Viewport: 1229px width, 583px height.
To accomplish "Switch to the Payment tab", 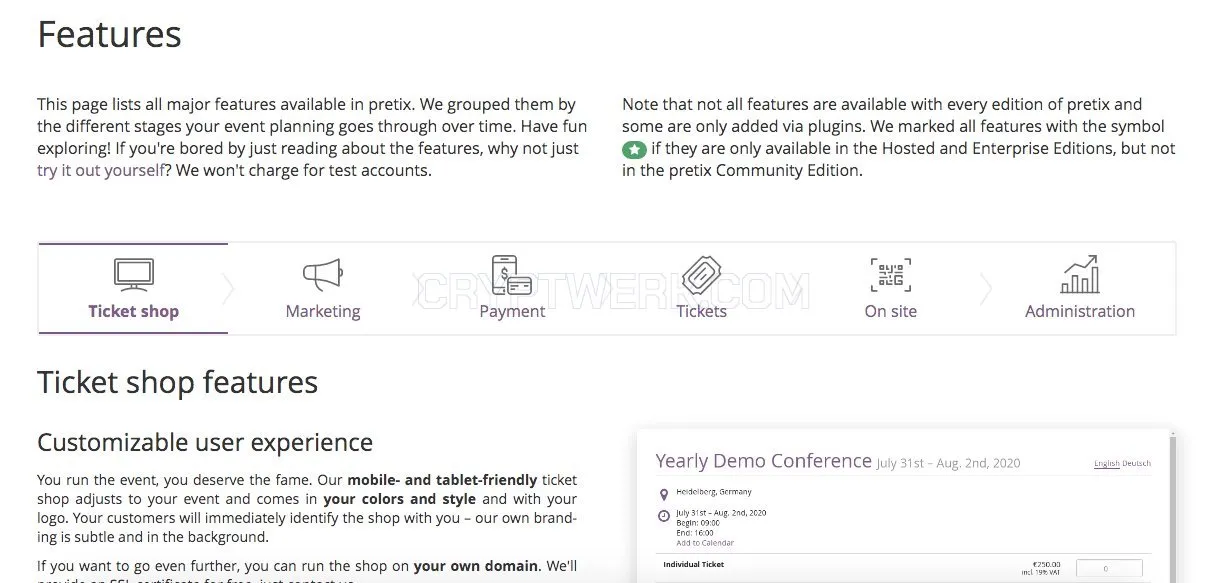I will coord(512,288).
